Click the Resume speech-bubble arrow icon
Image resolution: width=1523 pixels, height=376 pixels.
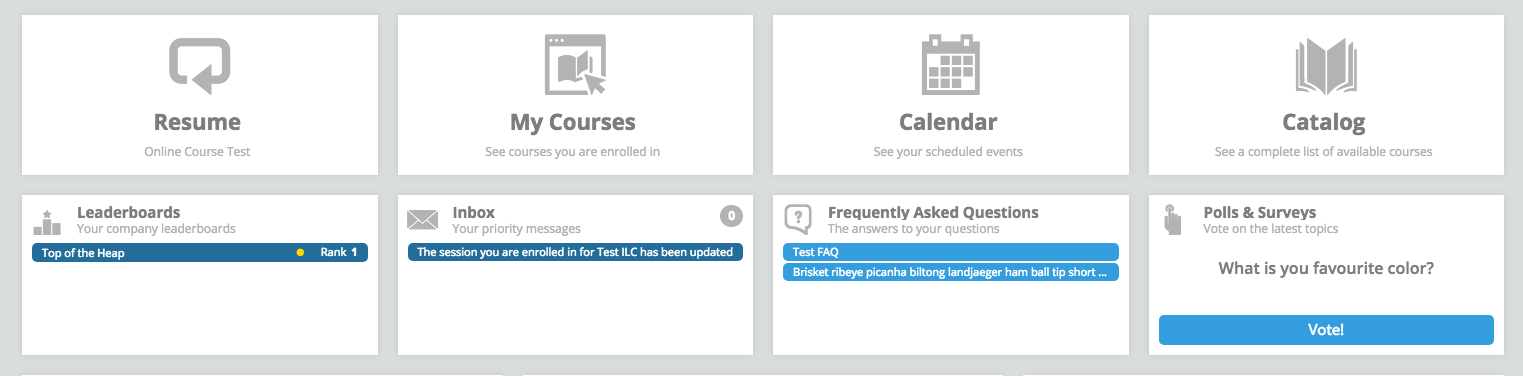[x=199, y=65]
